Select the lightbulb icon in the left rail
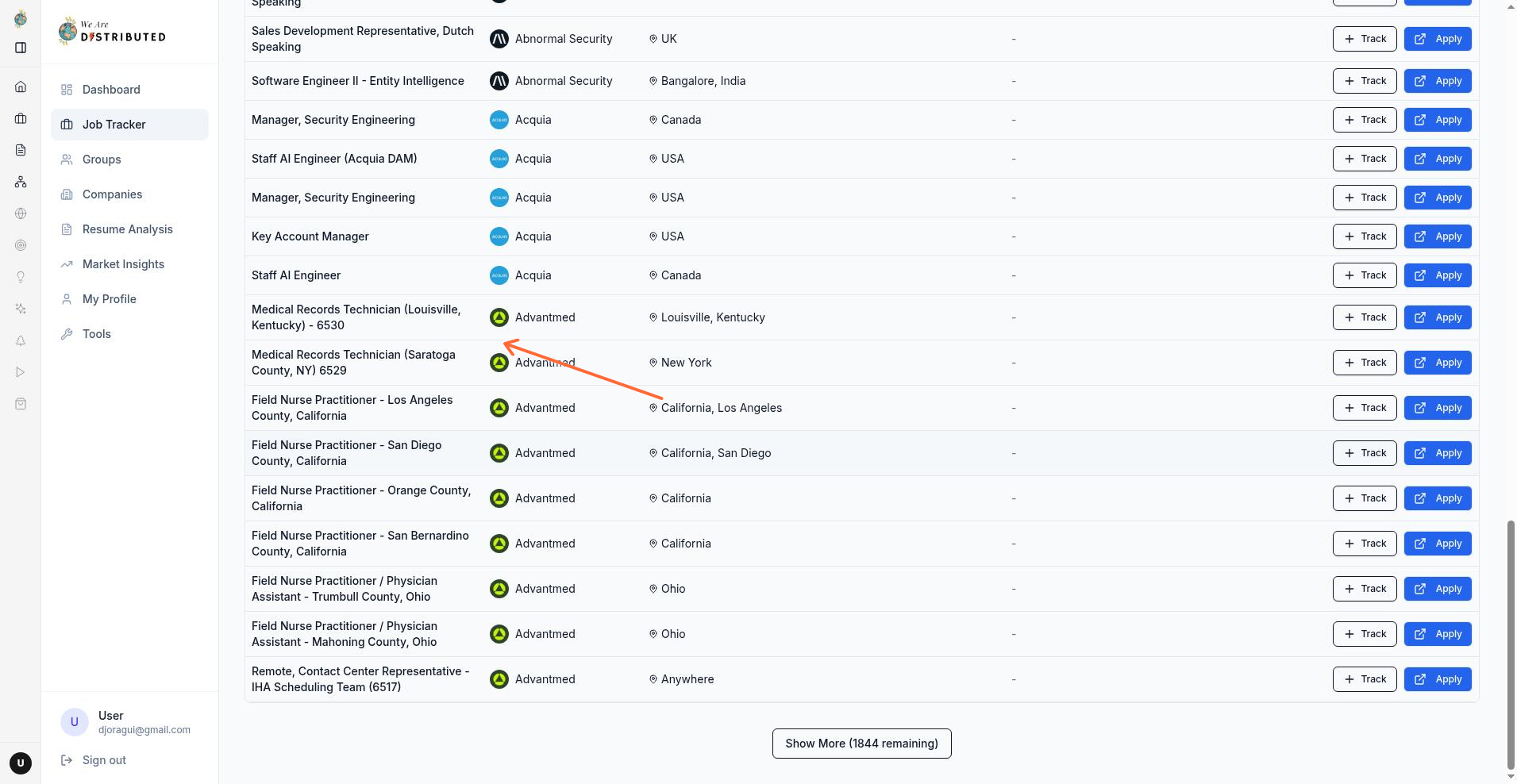Viewport: 1517px width, 784px height. 21,277
